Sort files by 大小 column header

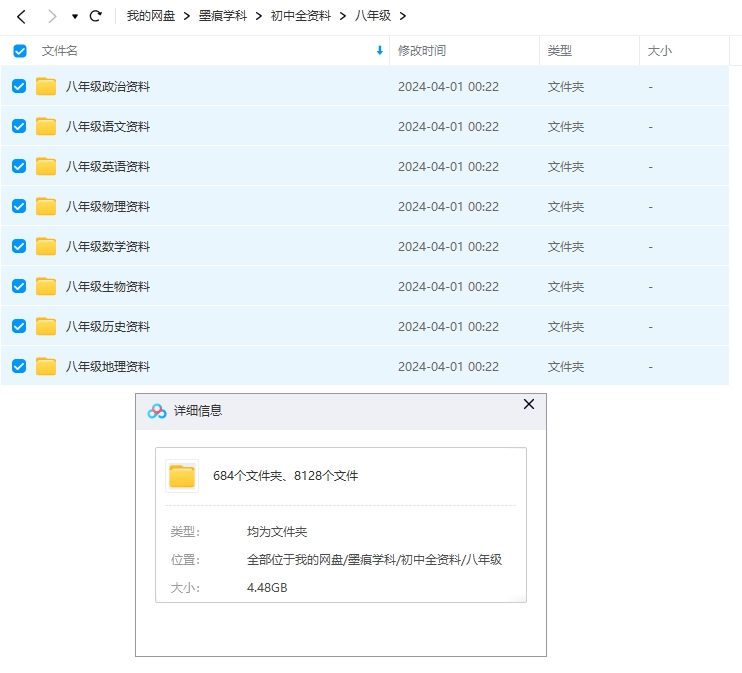(660, 51)
